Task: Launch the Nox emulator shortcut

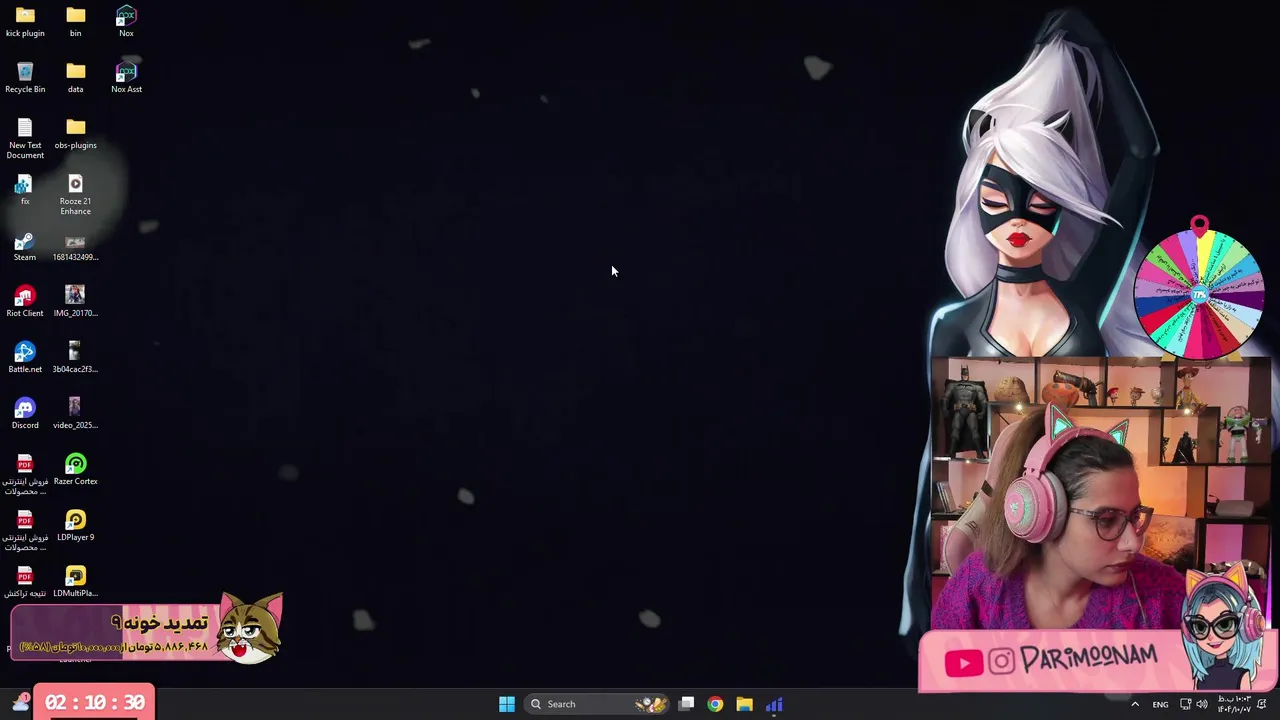Action: 126,22
